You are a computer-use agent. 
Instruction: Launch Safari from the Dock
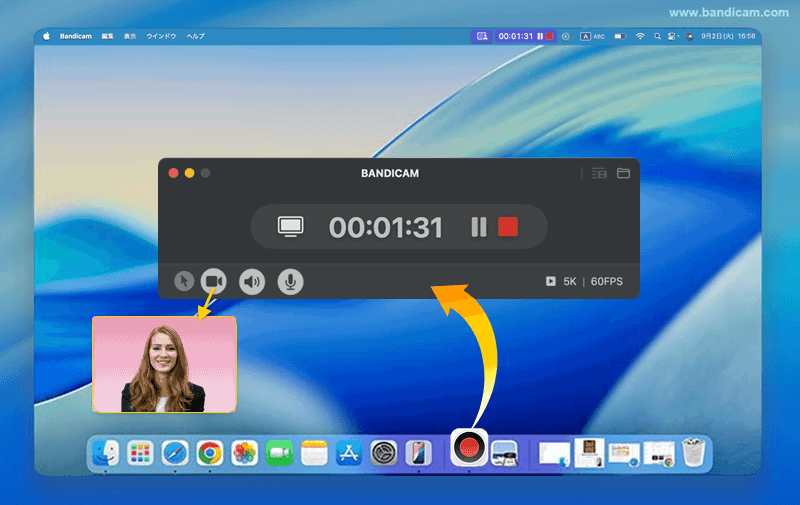pos(174,453)
